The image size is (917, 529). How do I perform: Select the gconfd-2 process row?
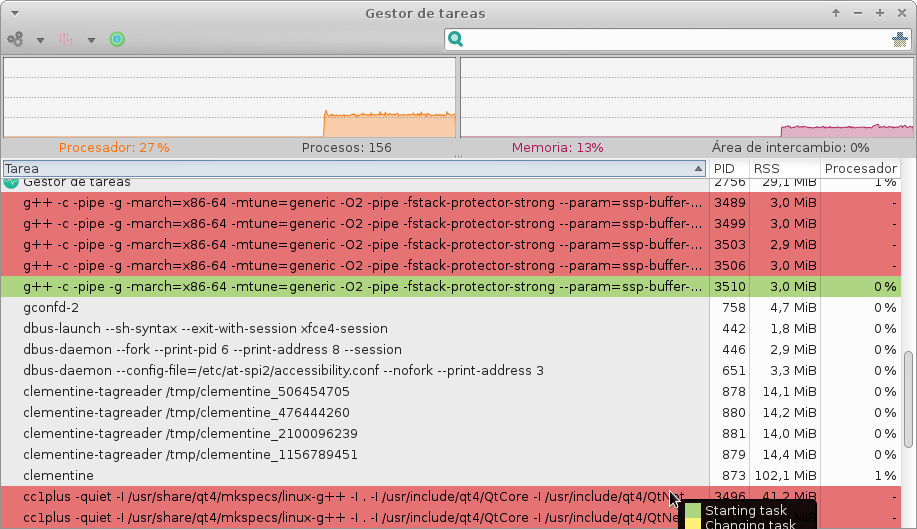(451, 307)
